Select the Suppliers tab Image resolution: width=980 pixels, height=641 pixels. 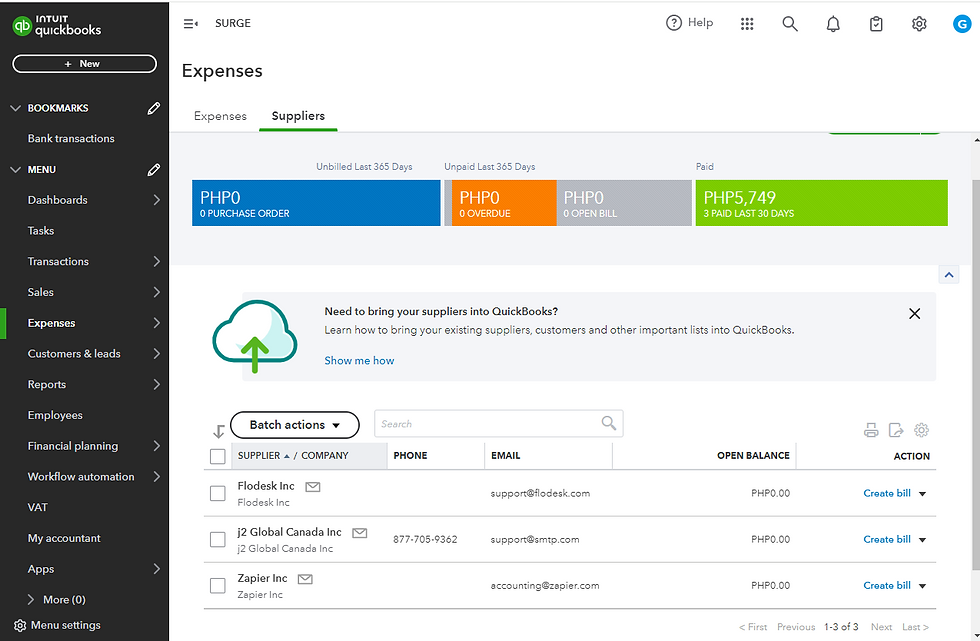(x=298, y=116)
